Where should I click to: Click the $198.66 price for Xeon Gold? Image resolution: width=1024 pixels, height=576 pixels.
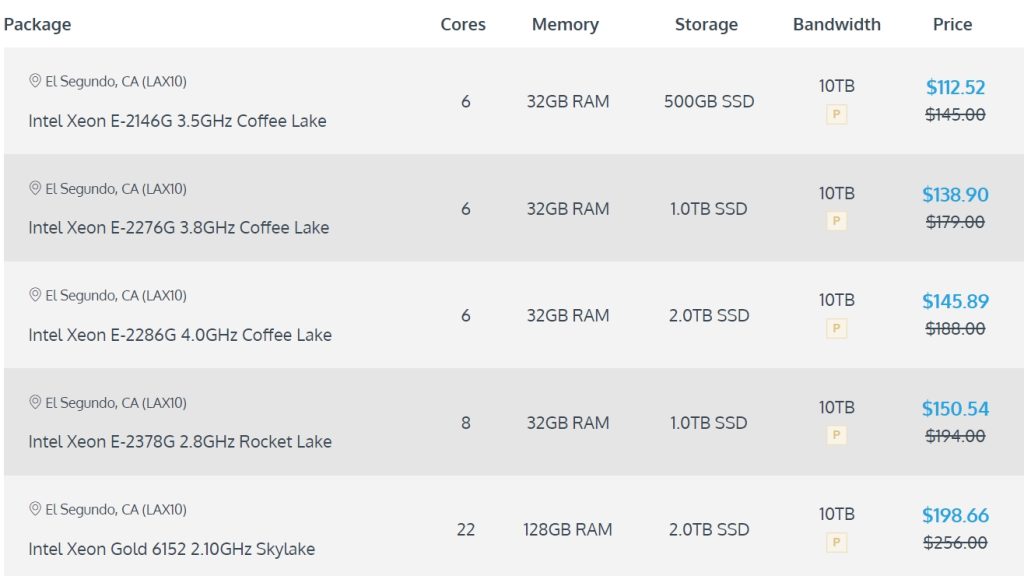[955, 516]
